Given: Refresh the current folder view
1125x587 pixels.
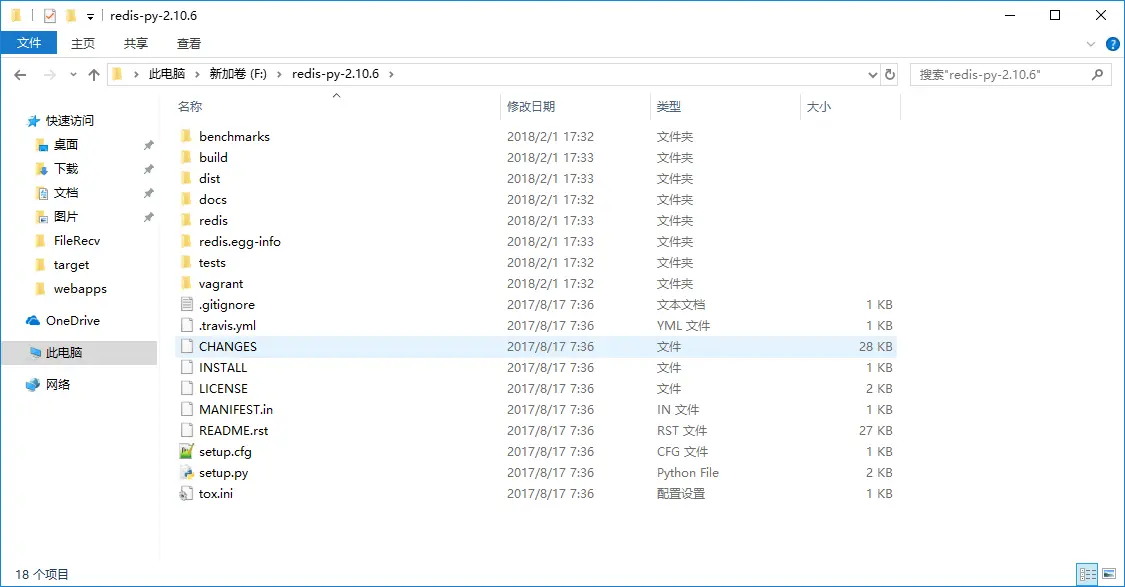Looking at the screenshot, I should click(890, 74).
